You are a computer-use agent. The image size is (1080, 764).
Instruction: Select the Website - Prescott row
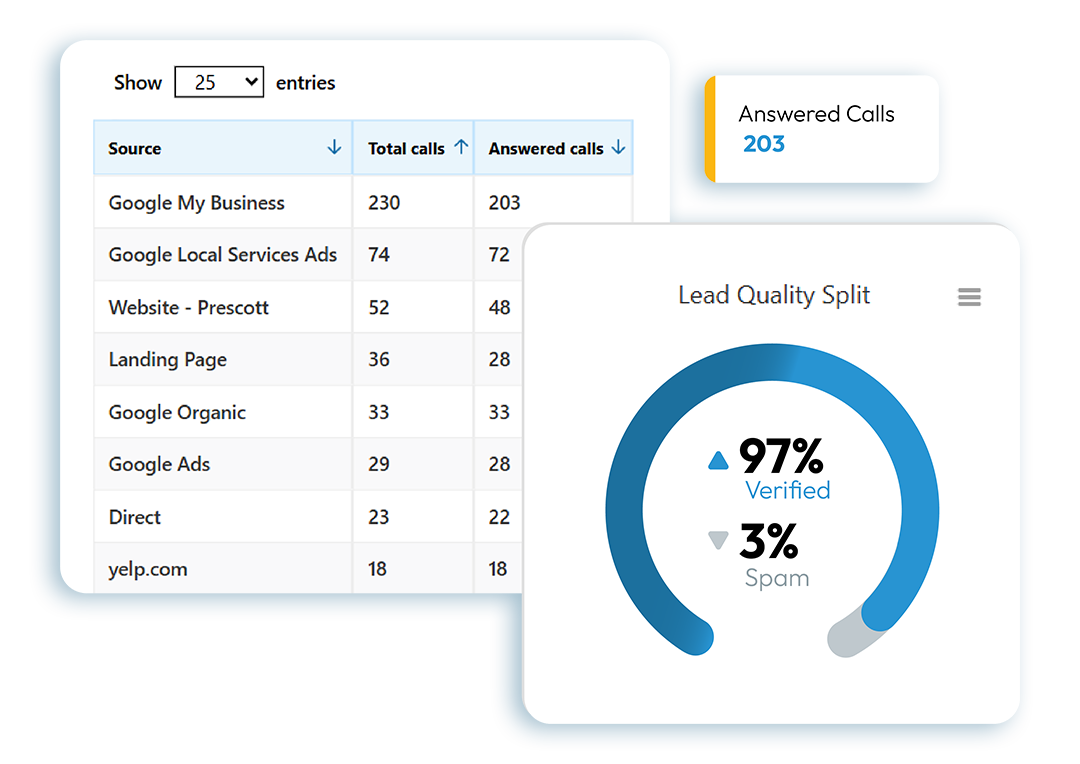tap(189, 308)
